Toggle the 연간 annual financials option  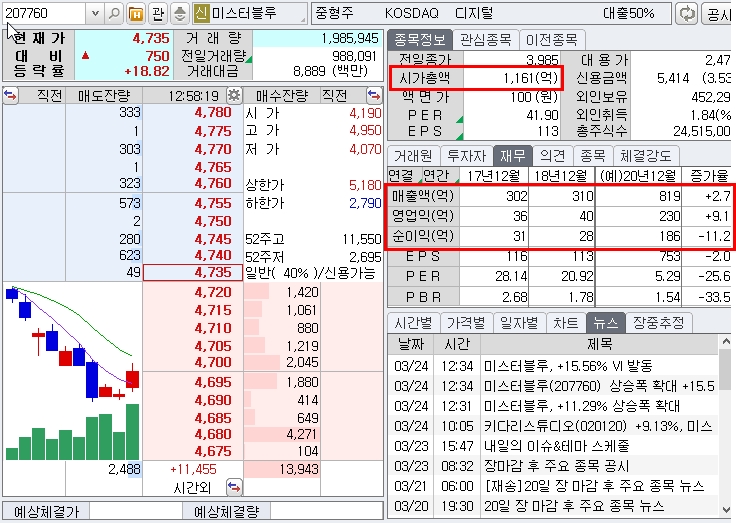(440, 176)
